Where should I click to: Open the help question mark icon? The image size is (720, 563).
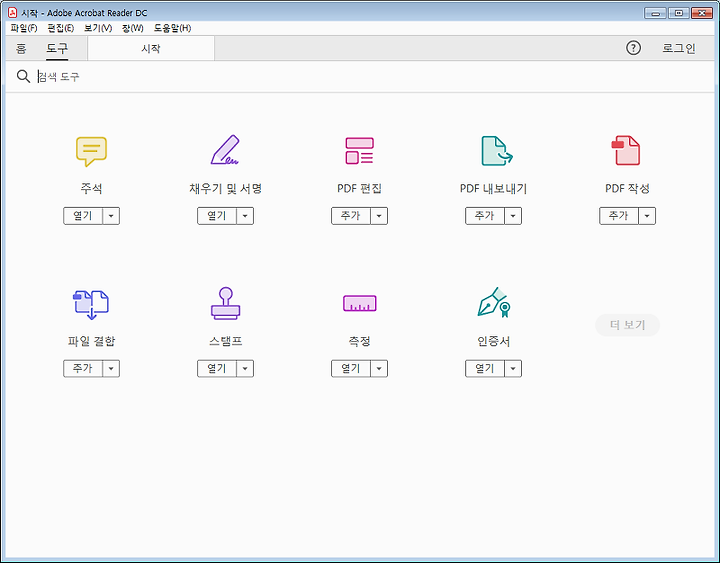pyautogui.click(x=633, y=48)
